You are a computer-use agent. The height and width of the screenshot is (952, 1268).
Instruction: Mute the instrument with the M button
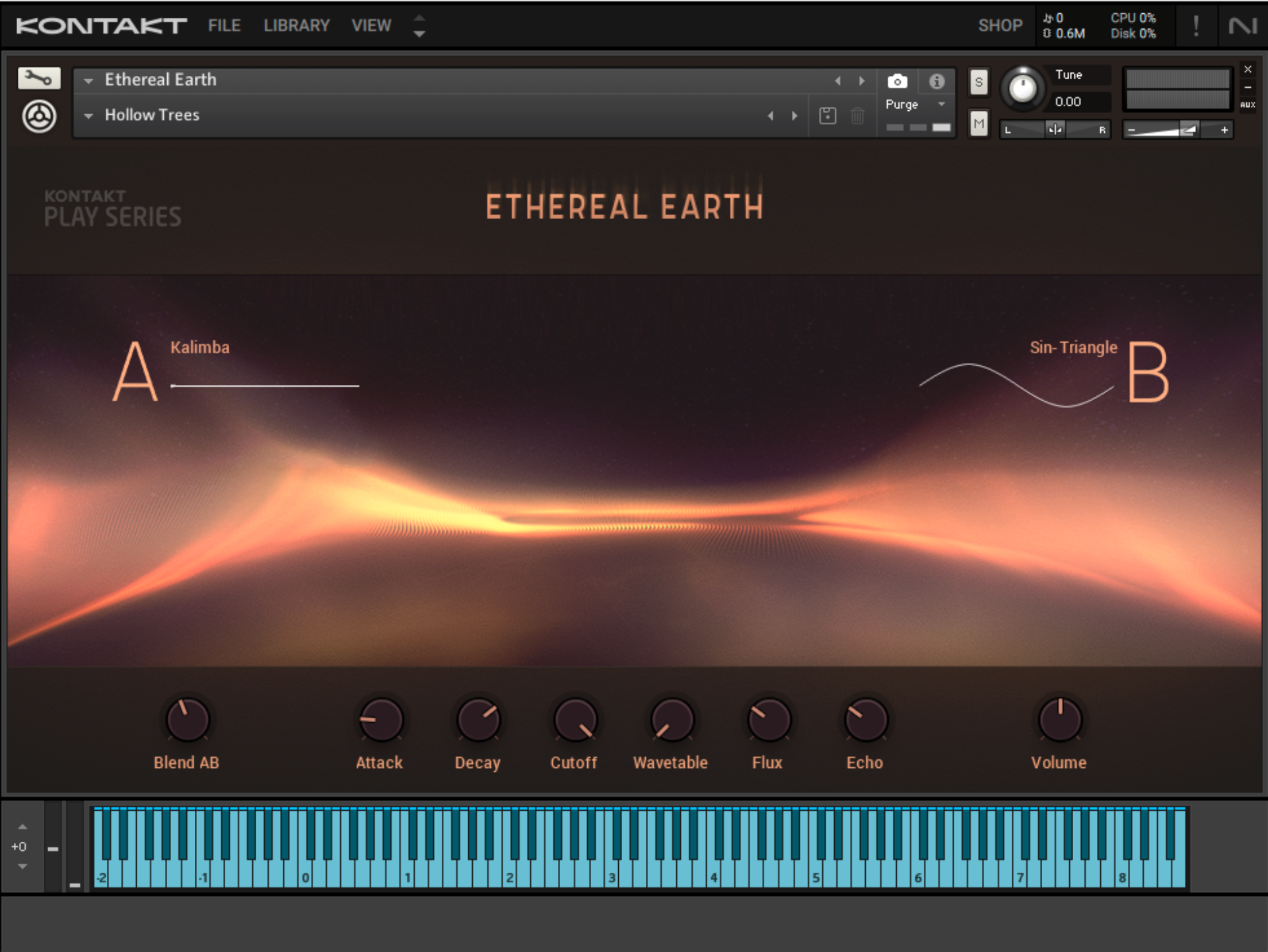978,123
